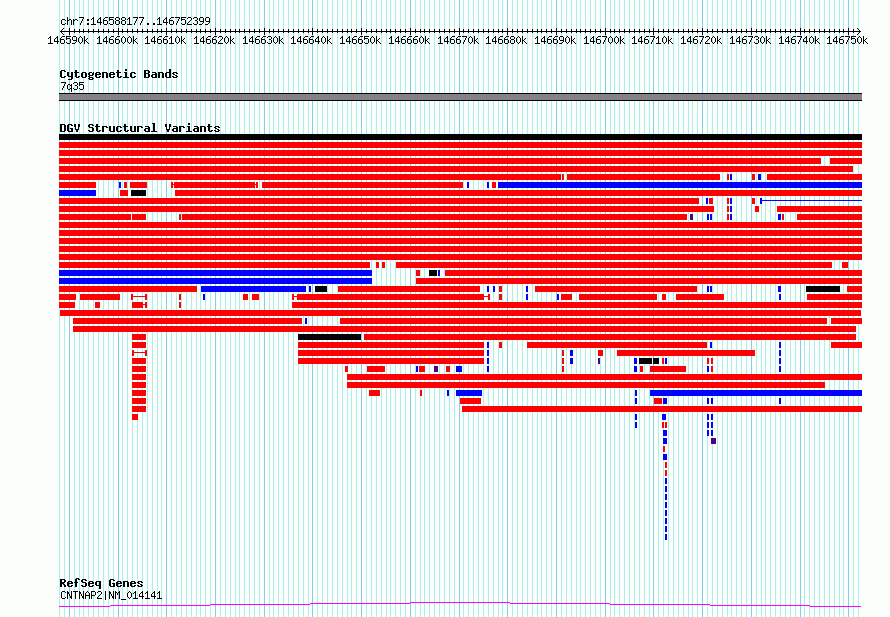This screenshot has width=890, height=617.
Task: Click the 146640k ruler label
Action: tap(311, 40)
